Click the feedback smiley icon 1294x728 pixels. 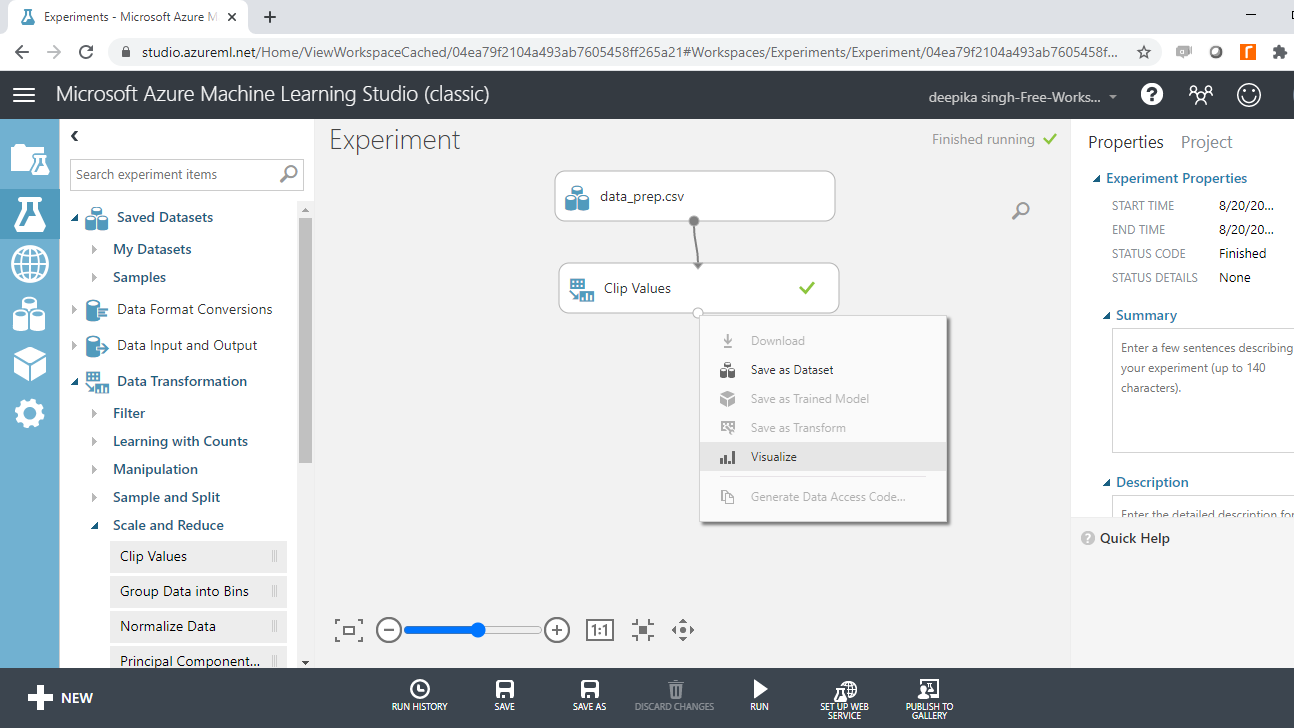tap(1249, 94)
